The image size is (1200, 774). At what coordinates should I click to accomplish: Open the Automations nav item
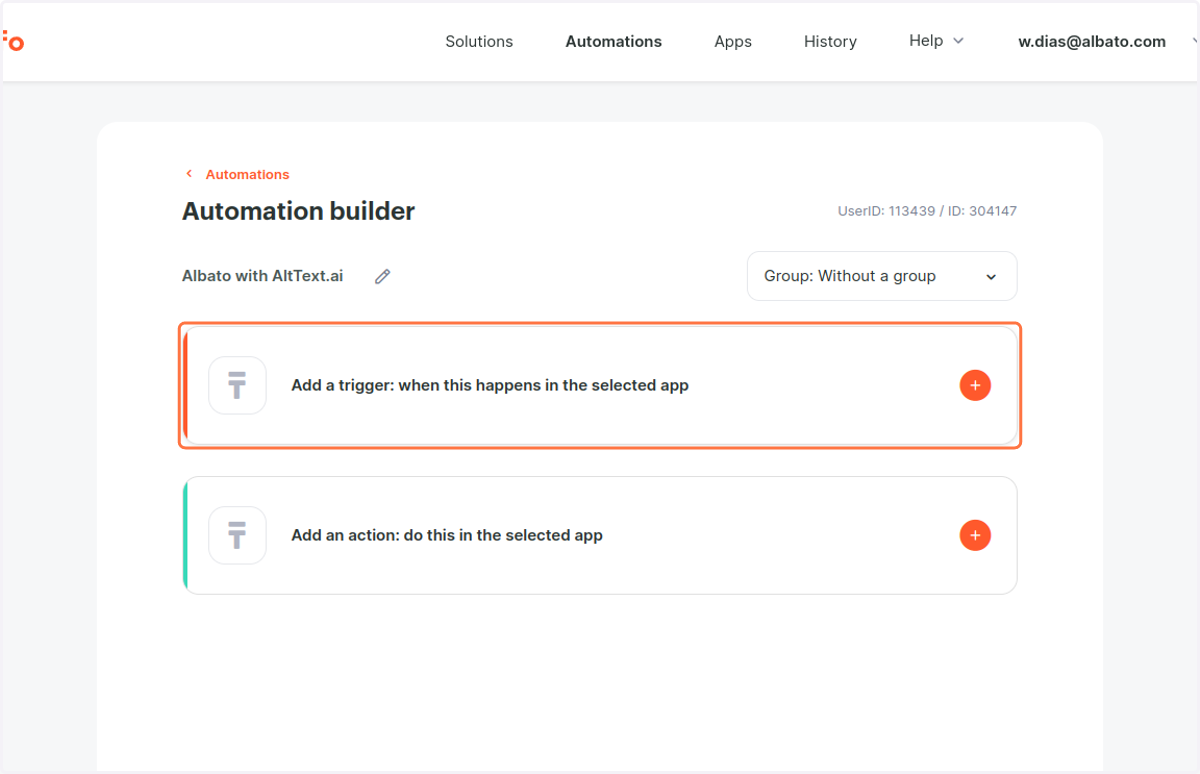(x=614, y=41)
